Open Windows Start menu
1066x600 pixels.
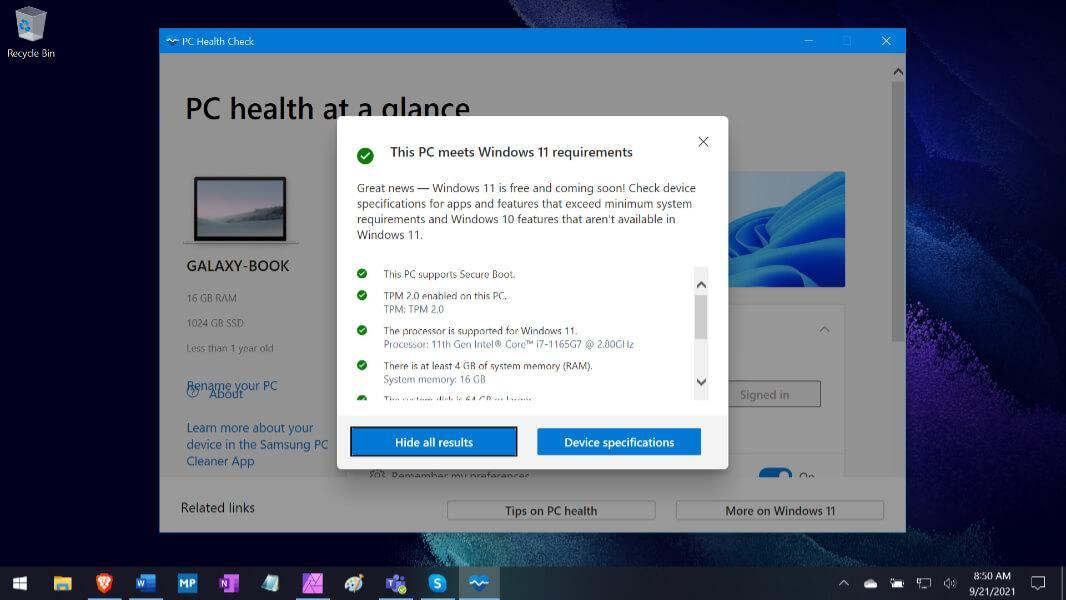coord(20,583)
